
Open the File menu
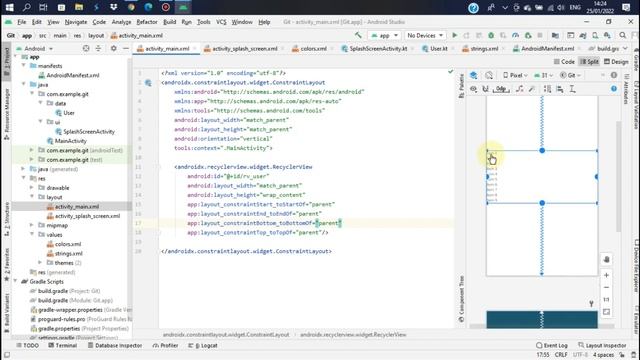tap(22, 22)
